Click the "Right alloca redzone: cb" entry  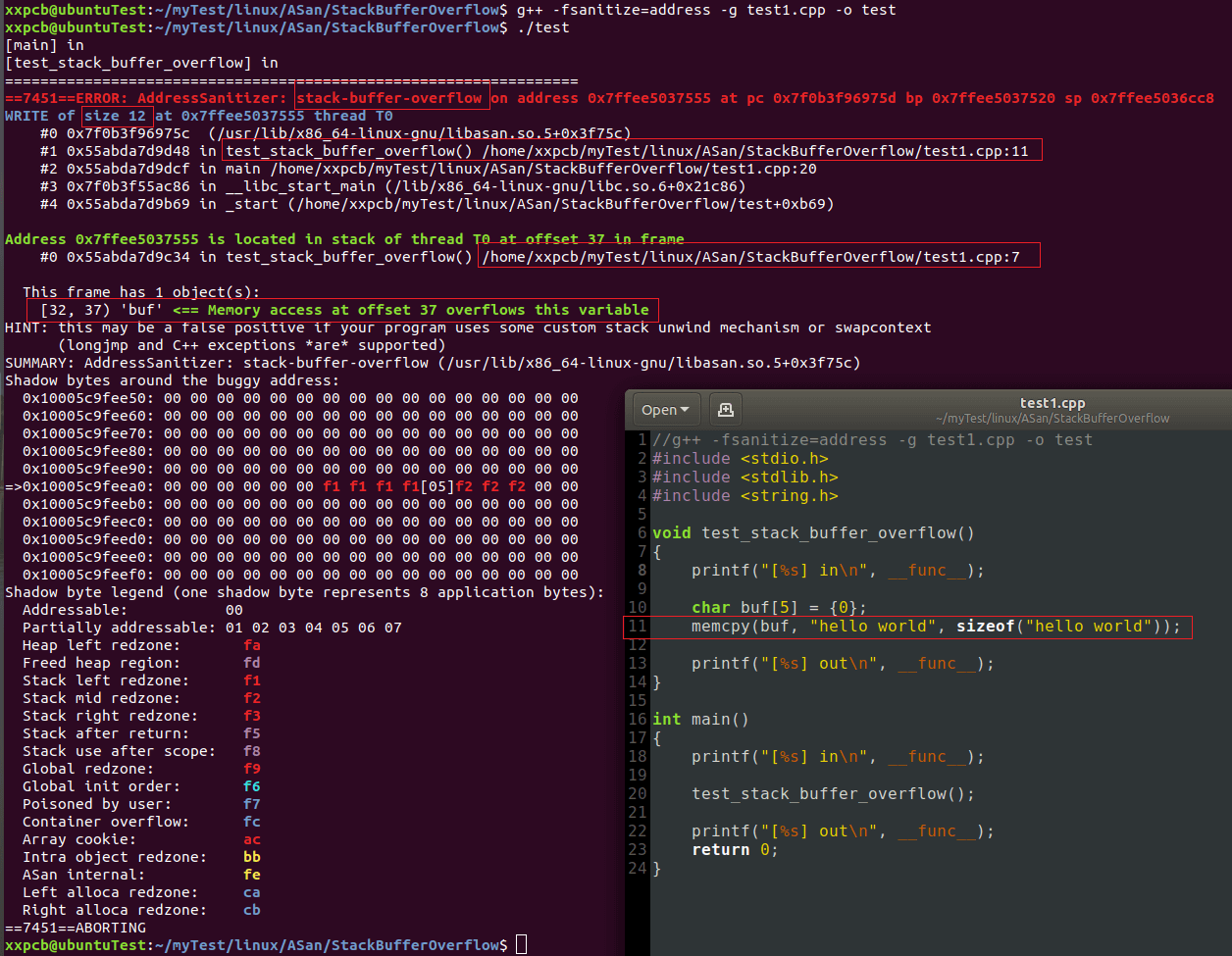pos(142,910)
